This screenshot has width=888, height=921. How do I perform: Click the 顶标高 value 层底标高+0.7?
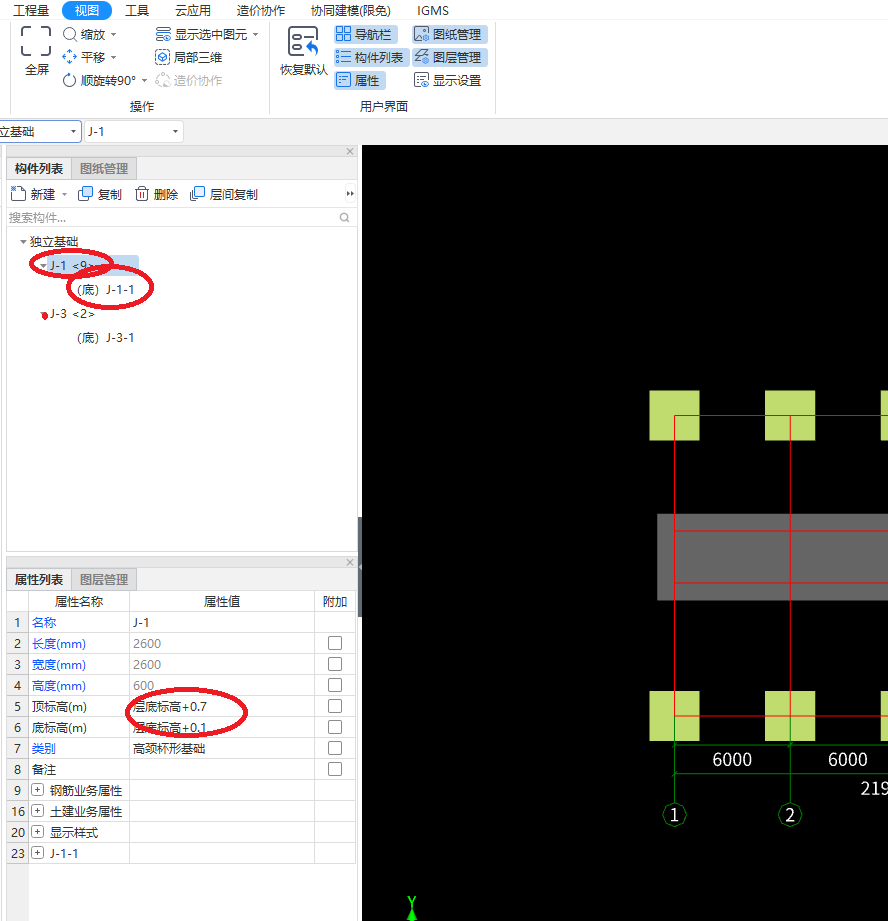[x=222, y=707]
